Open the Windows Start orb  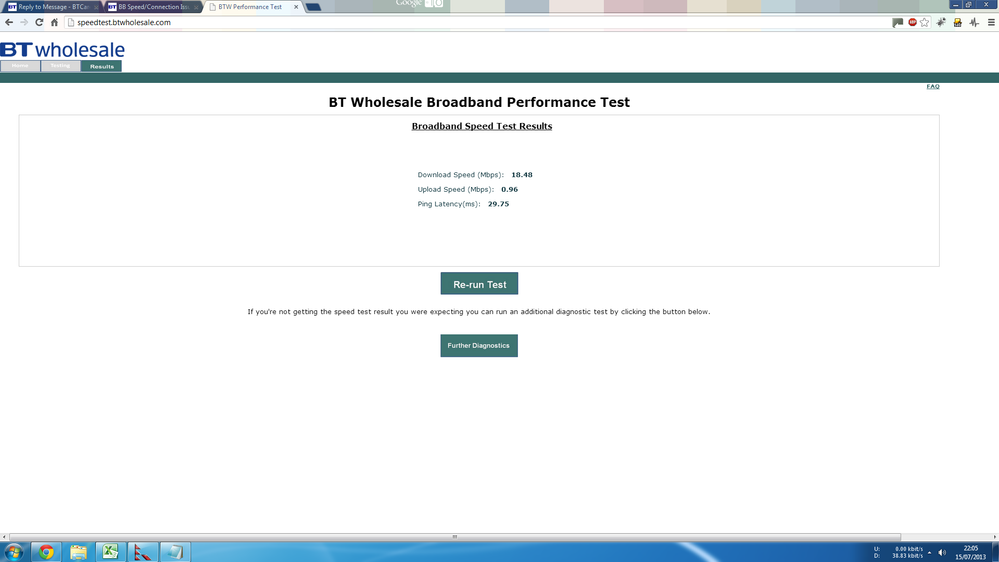point(13,552)
